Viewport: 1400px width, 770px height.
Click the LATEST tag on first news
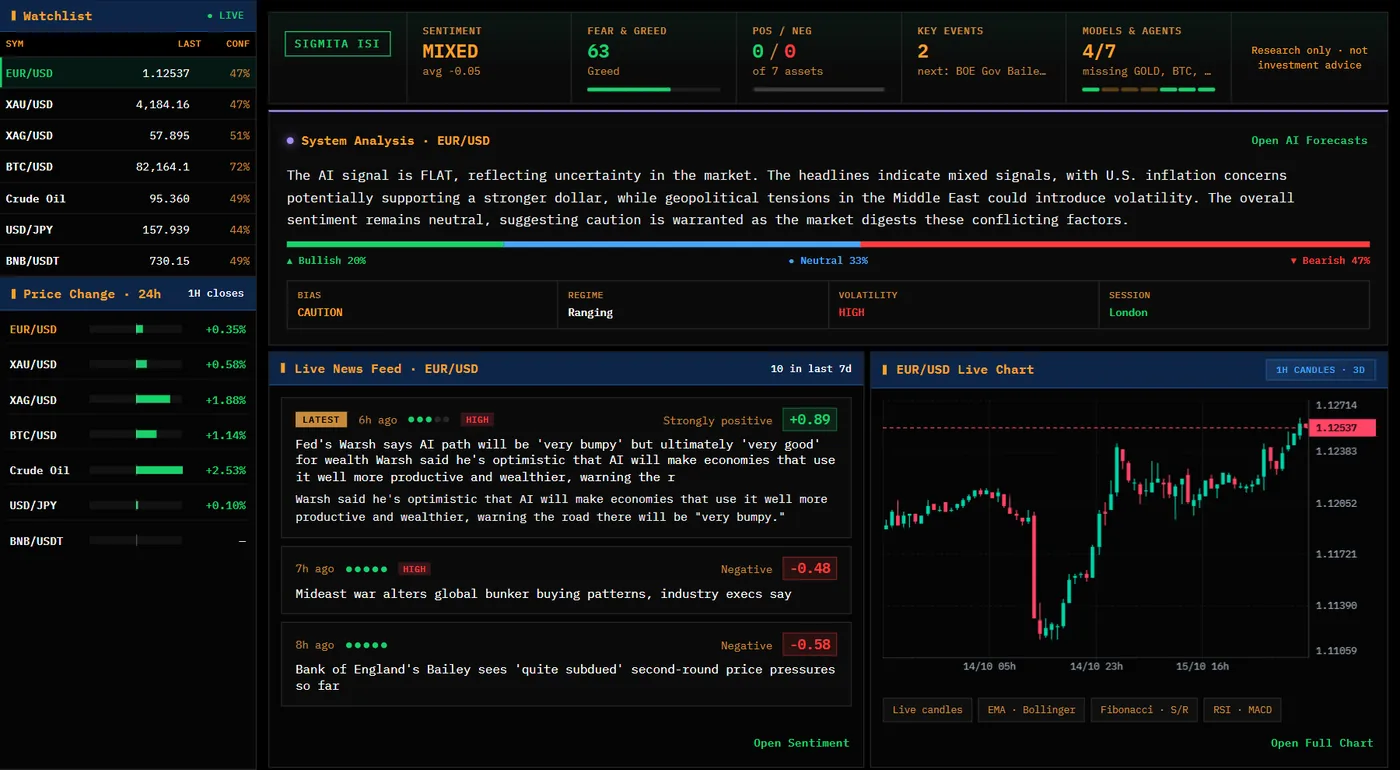pyautogui.click(x=321, y=420)
